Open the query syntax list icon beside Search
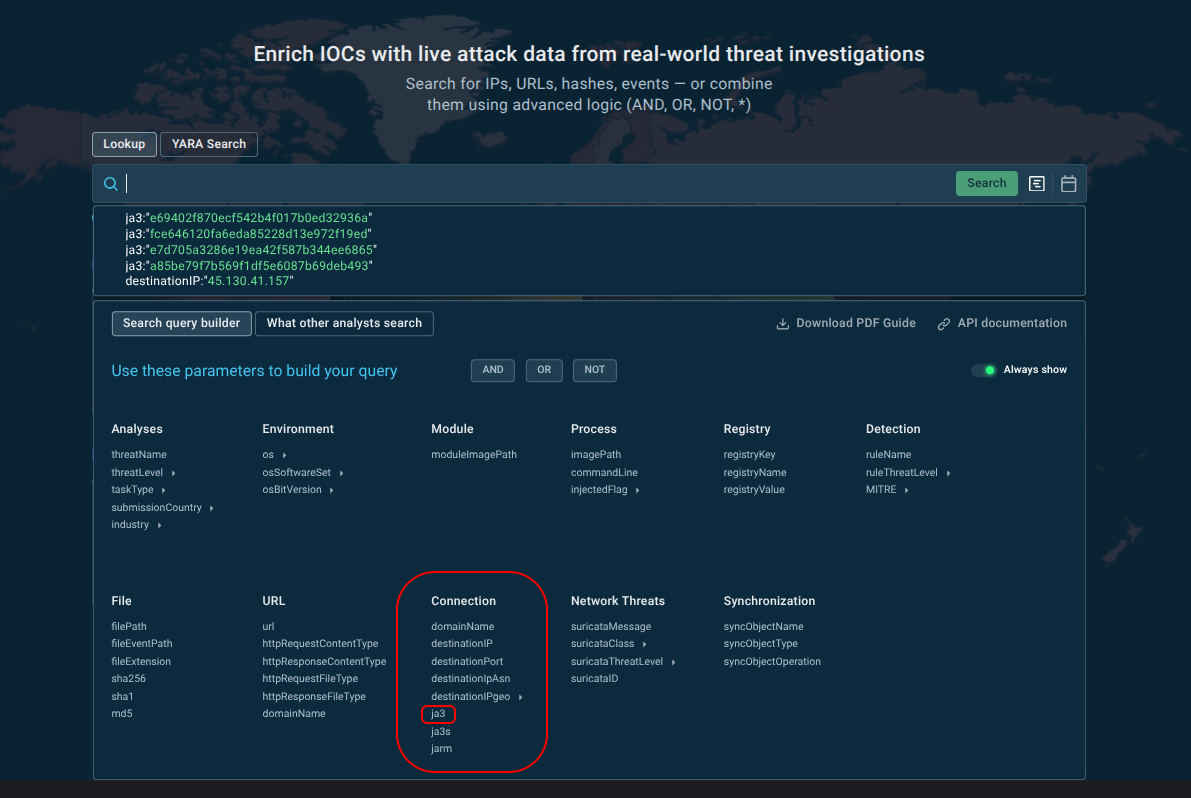This screenshot has height=798, width=1191. 1036,183
